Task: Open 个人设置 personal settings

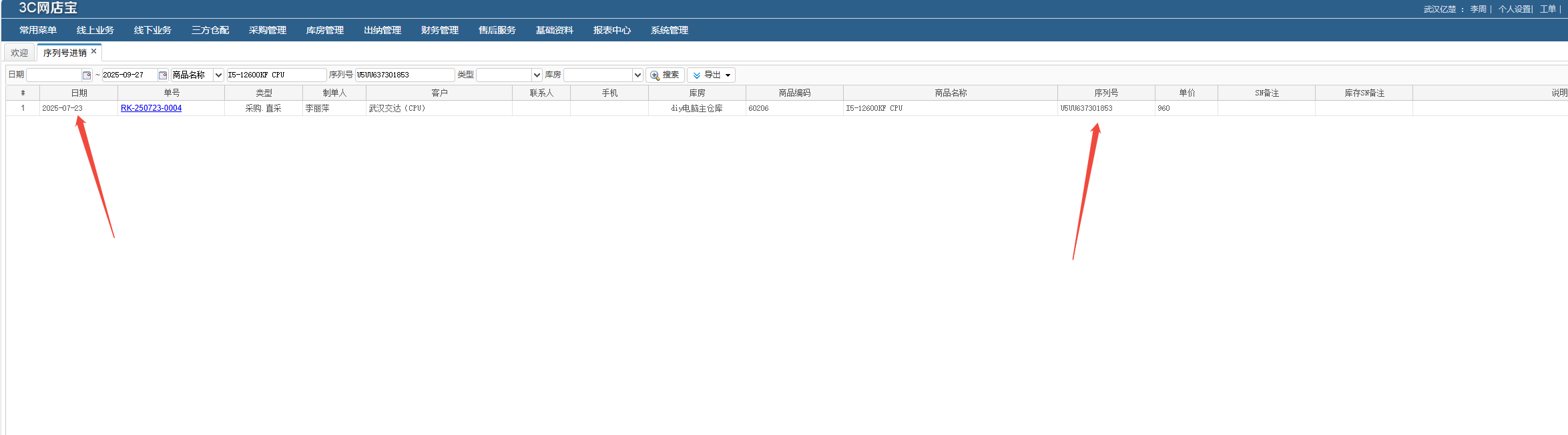Action: [1514, 9]
